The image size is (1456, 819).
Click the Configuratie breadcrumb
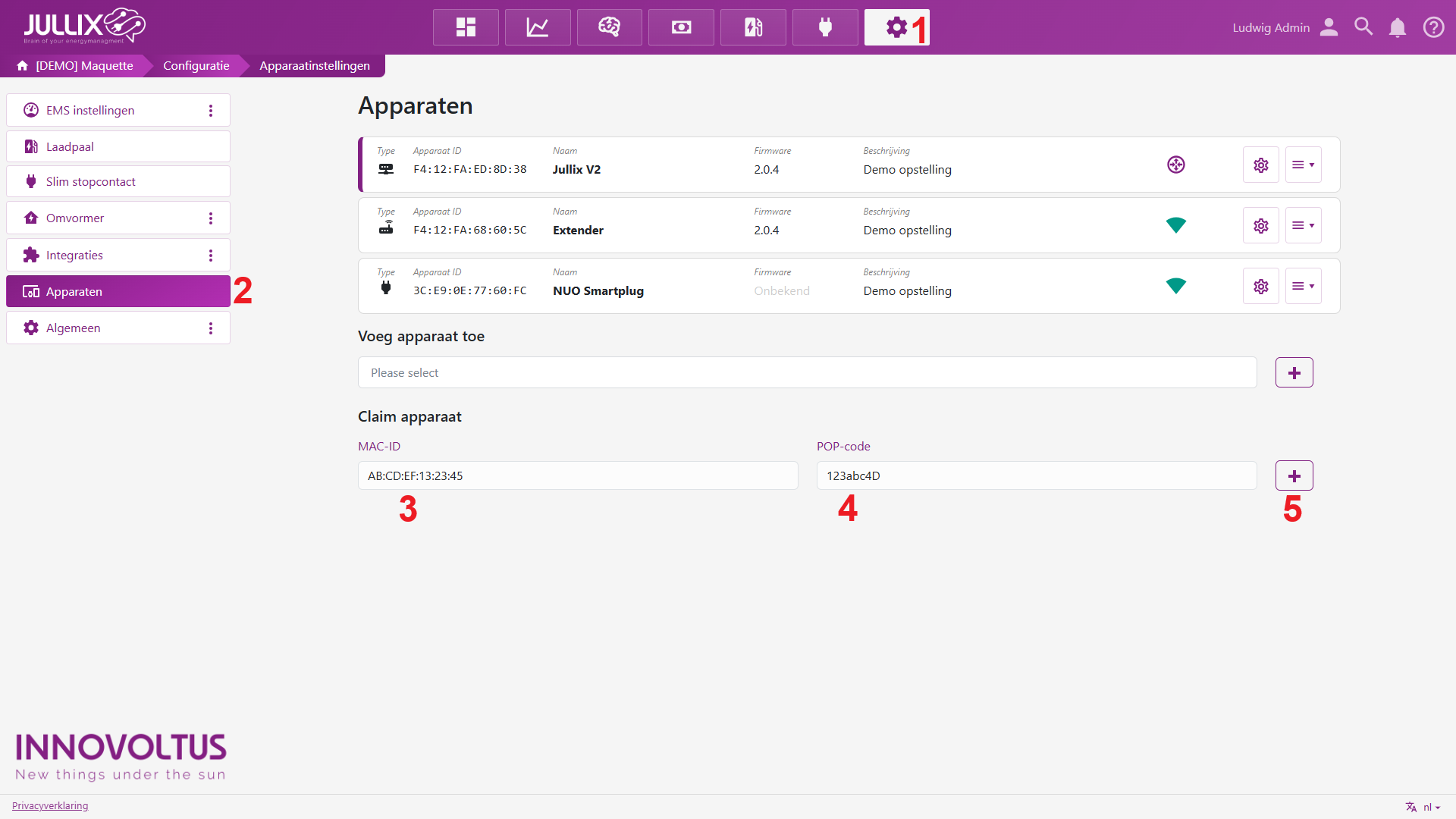tap(196, 65)
